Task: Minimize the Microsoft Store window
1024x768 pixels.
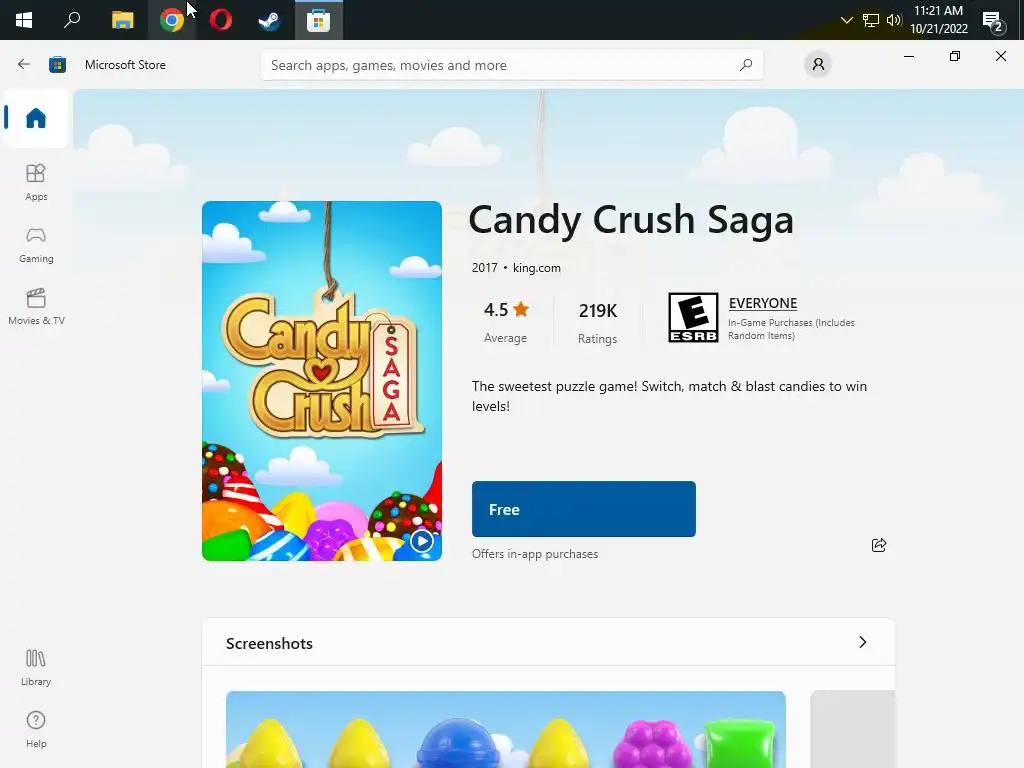Action: [x=908, y=56]
